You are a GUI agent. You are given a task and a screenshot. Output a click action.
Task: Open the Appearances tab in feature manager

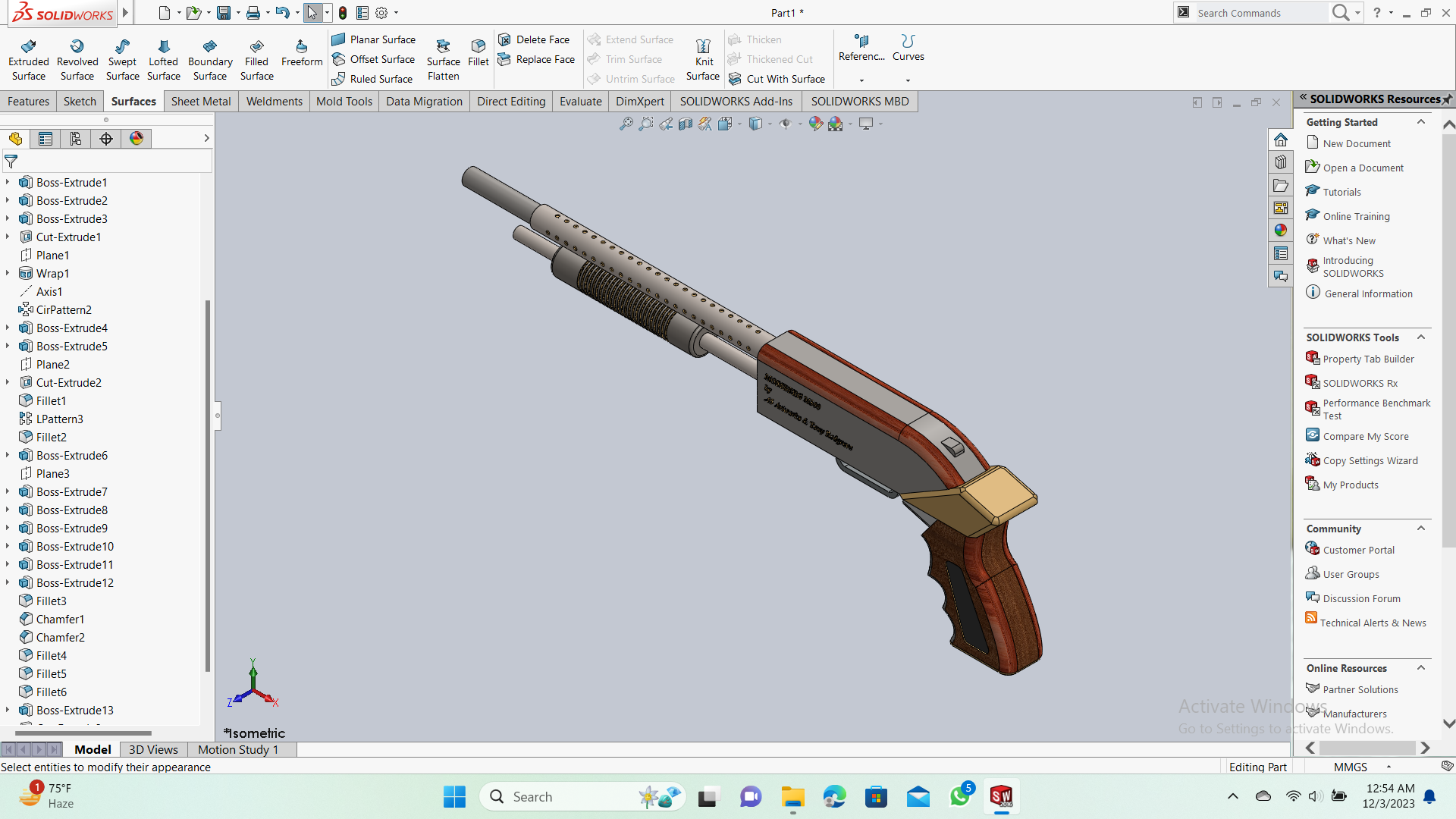136,138
